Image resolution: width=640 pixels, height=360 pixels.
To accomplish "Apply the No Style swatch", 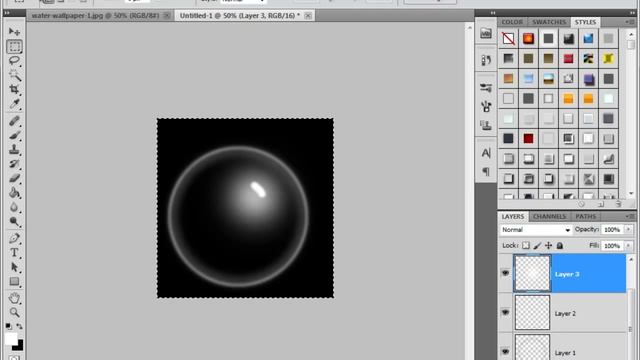I will coord(508,39).
